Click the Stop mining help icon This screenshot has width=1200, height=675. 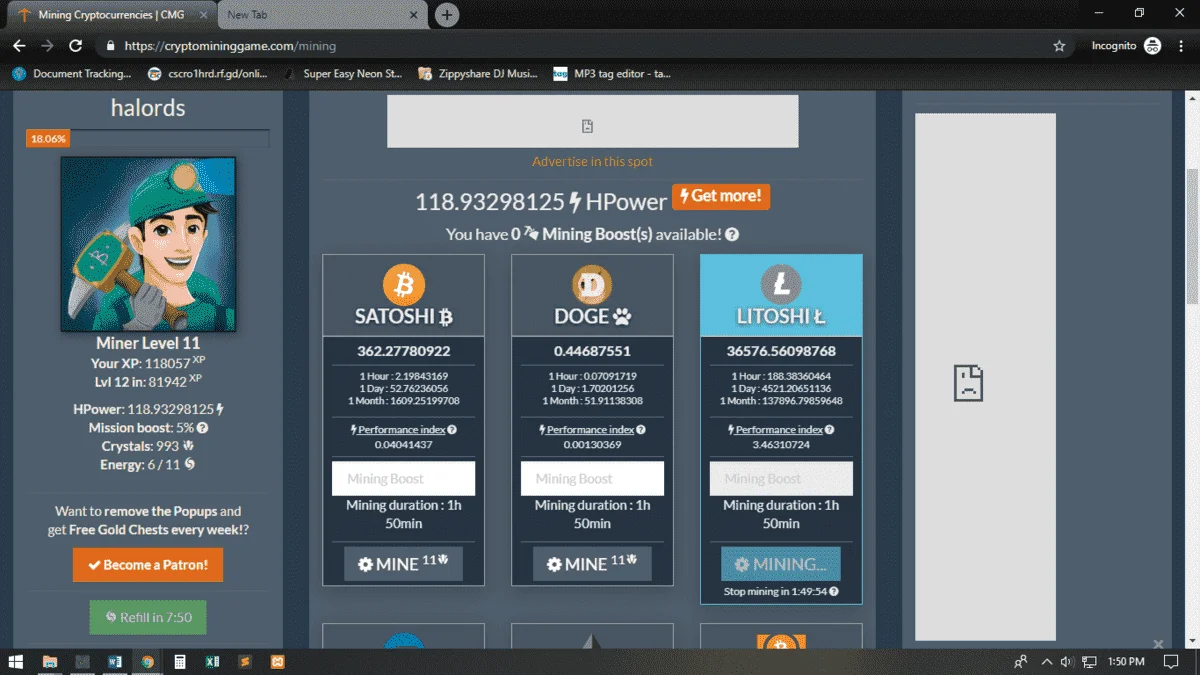point(834,592)
